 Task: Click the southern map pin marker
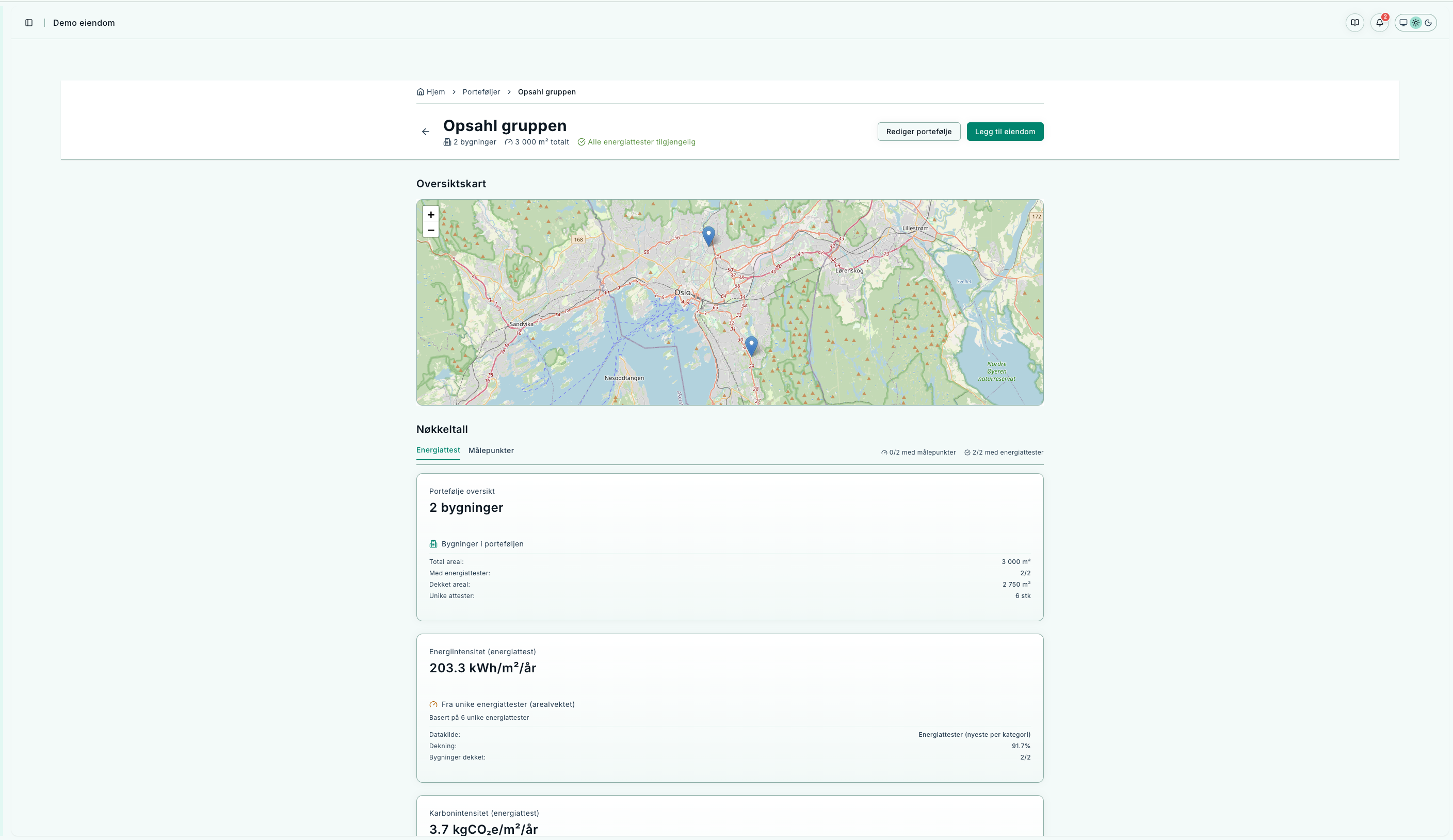(751, 345)
